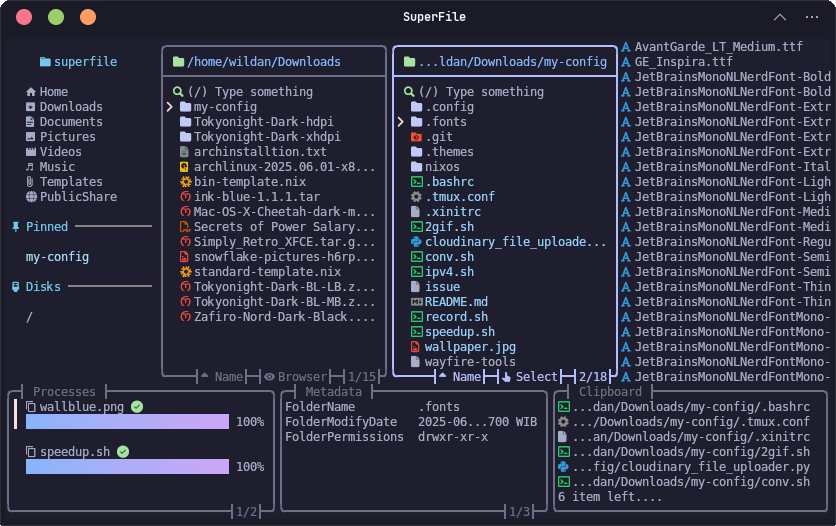This screenshot has height=526, width=836.
Task: Click the up chevron in title bar
Action: point(779,17)
